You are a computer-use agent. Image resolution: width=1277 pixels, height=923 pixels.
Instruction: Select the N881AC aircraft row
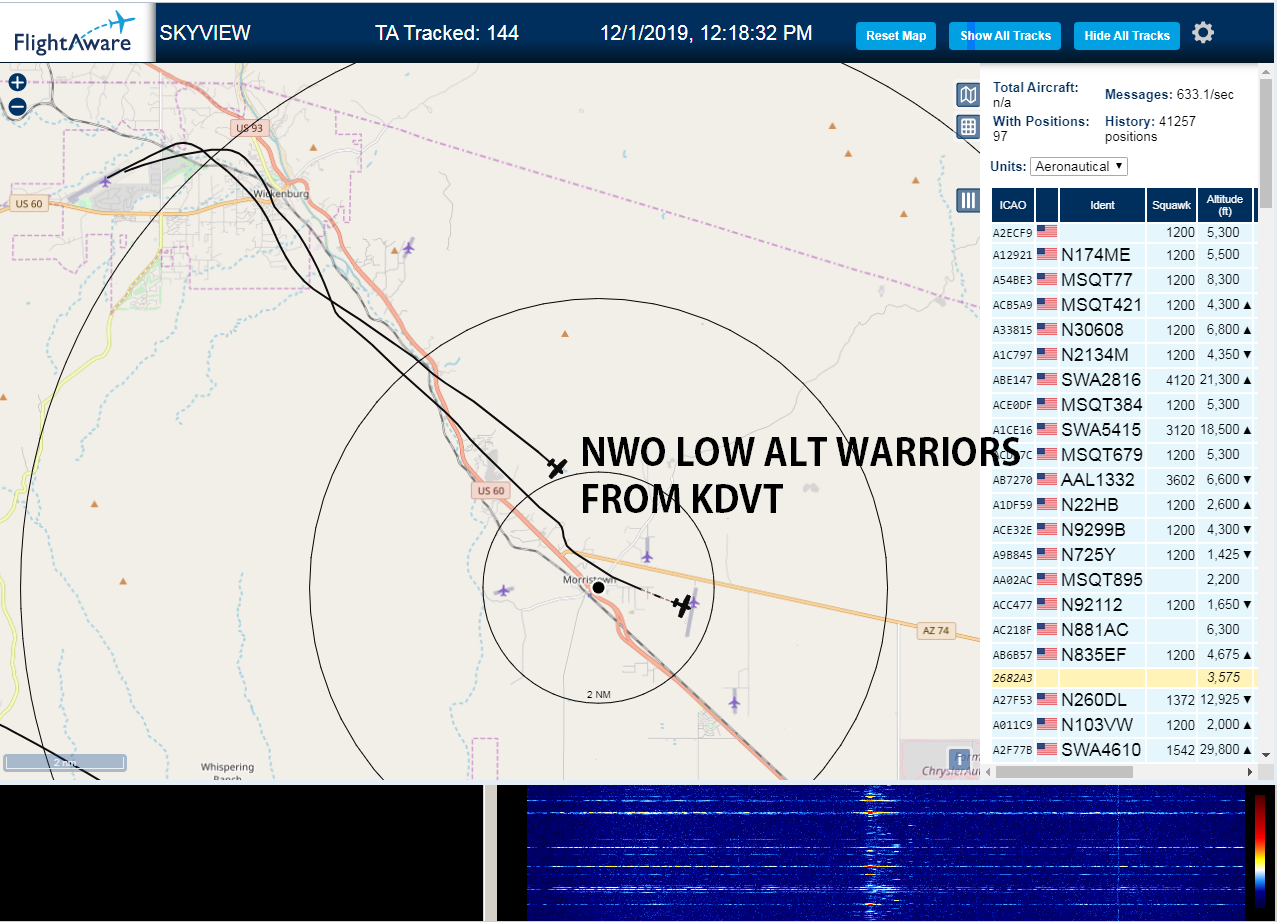click(1123, 629)
